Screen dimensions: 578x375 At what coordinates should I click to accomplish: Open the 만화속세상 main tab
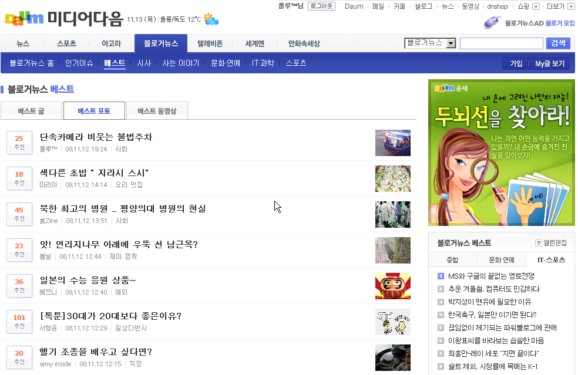(304, 44)
